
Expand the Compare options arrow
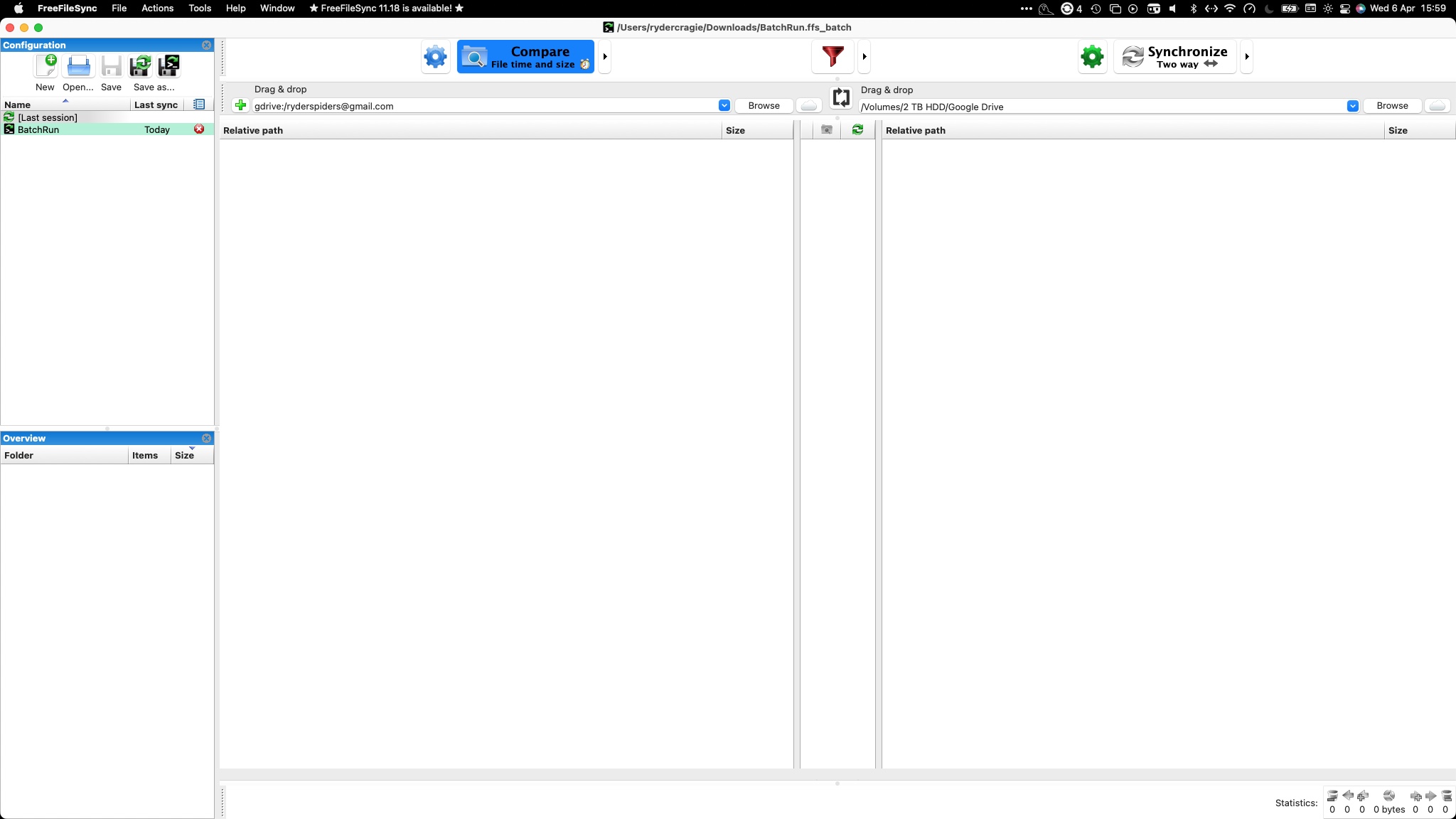tap(605, 57)
